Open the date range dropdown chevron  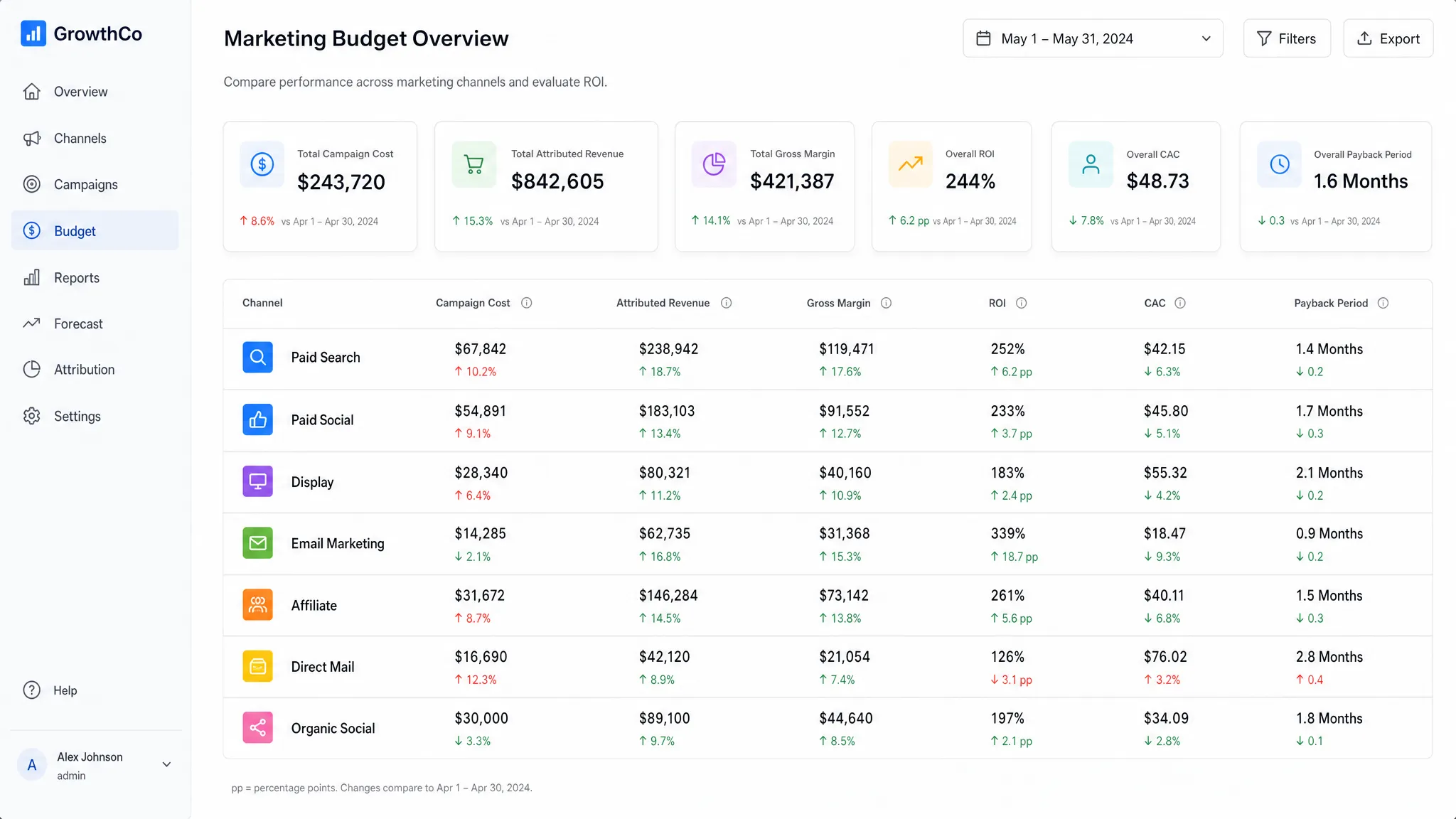point(1206,38)
